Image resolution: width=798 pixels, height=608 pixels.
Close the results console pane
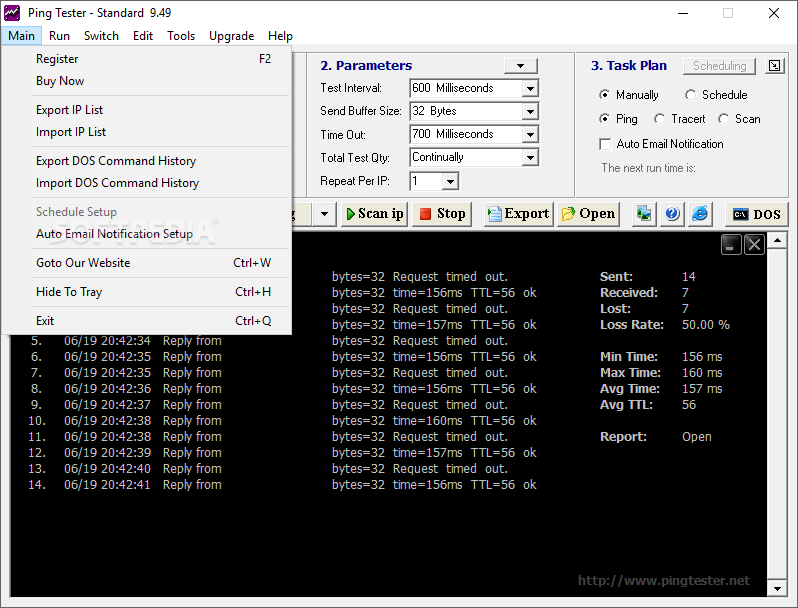[754, 245]
